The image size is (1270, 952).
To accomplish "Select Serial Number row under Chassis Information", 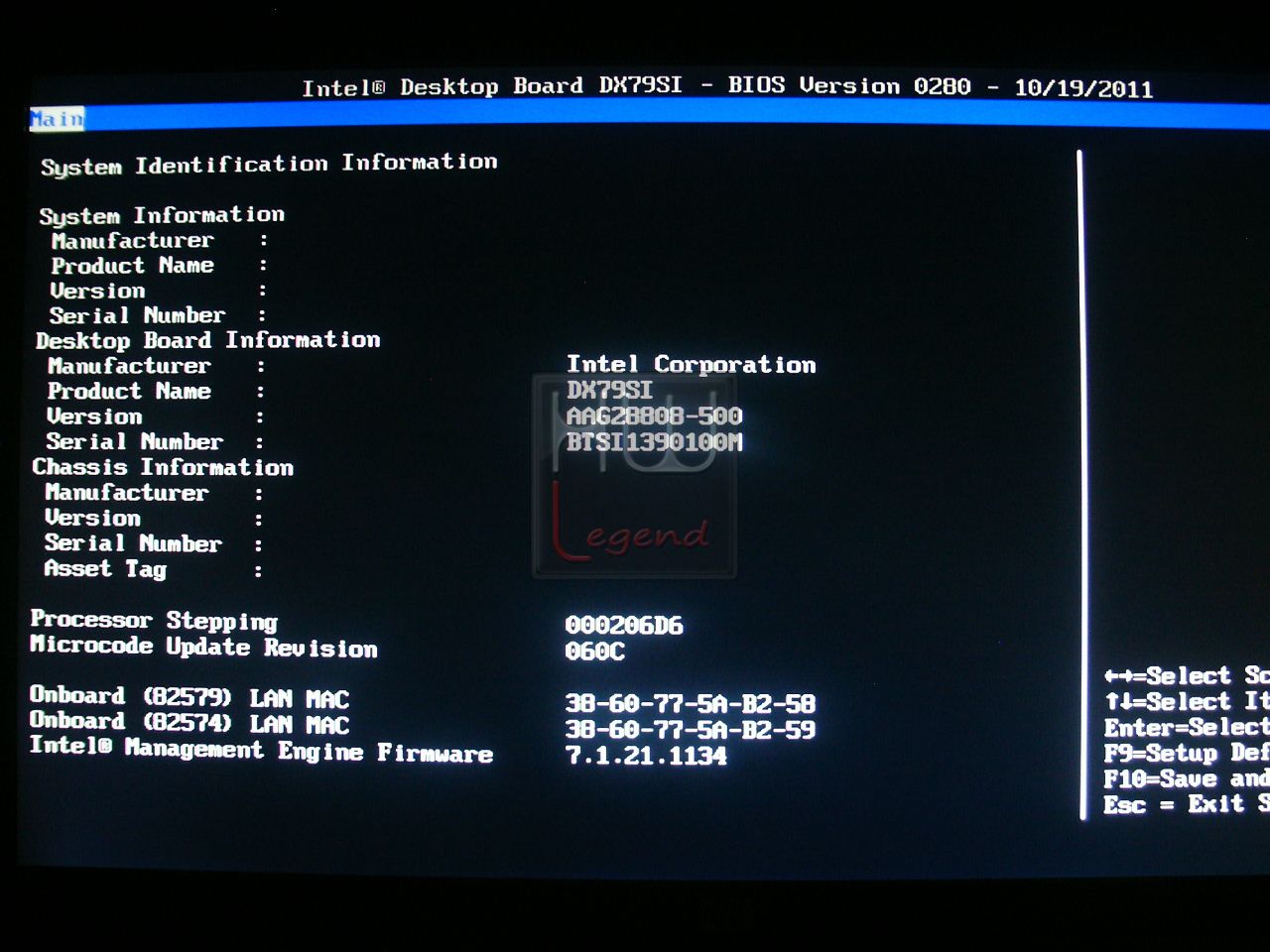I will tap(154, 544).
